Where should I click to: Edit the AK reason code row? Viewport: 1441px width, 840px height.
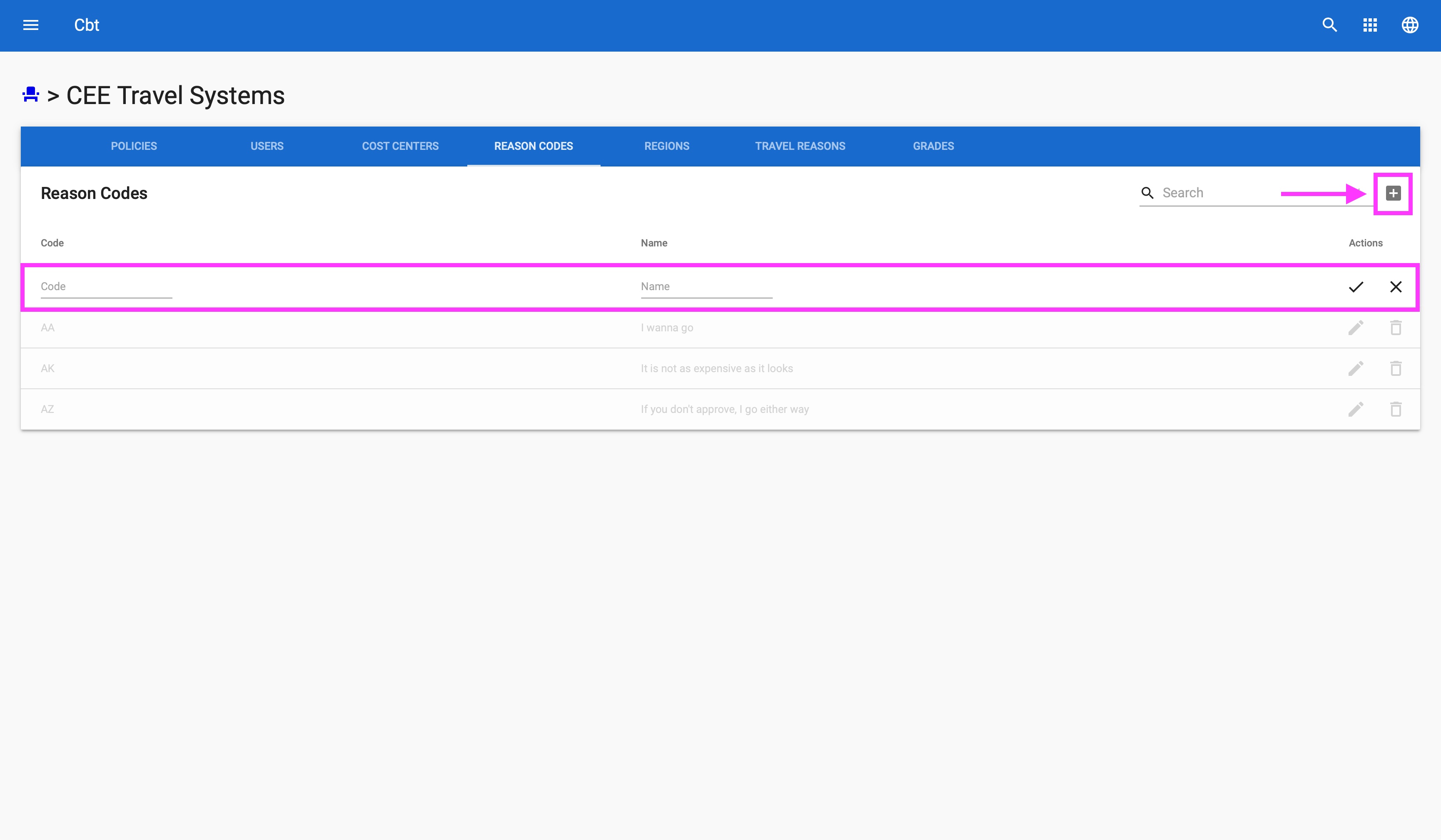tap(1356, 368)
